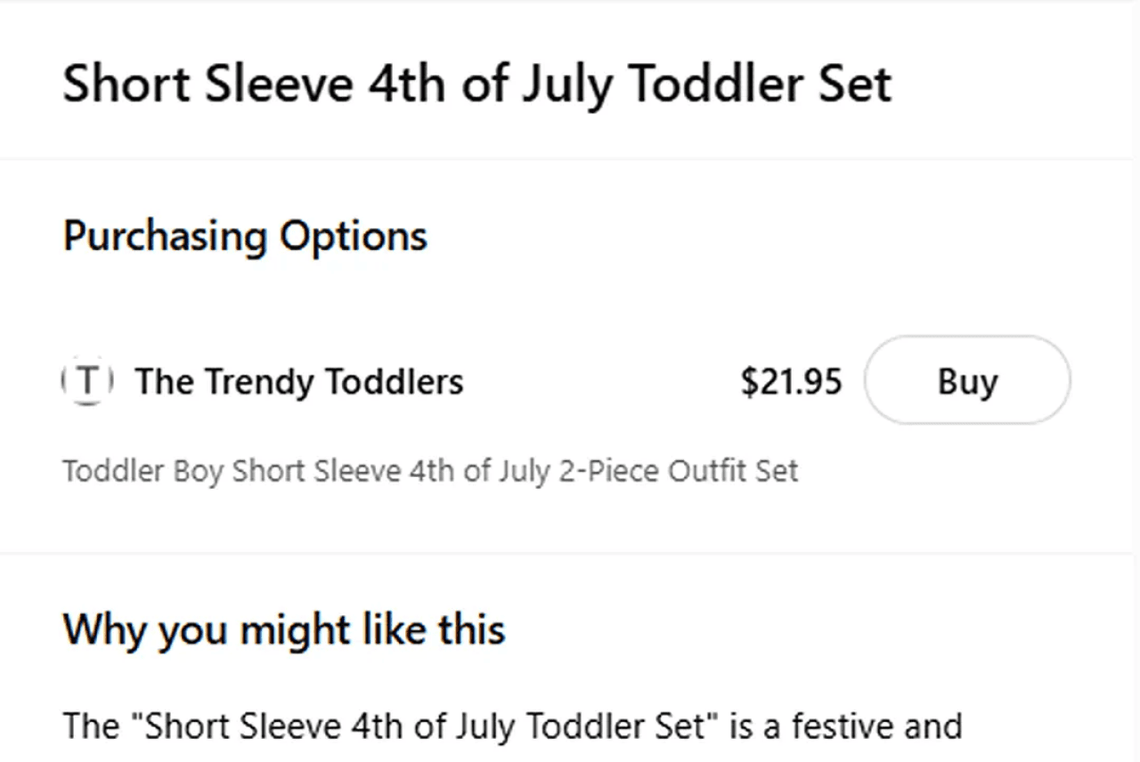Select the Why you might like this heading
The height and width of the screenshot is (762, 1140).
click(284, 630)
